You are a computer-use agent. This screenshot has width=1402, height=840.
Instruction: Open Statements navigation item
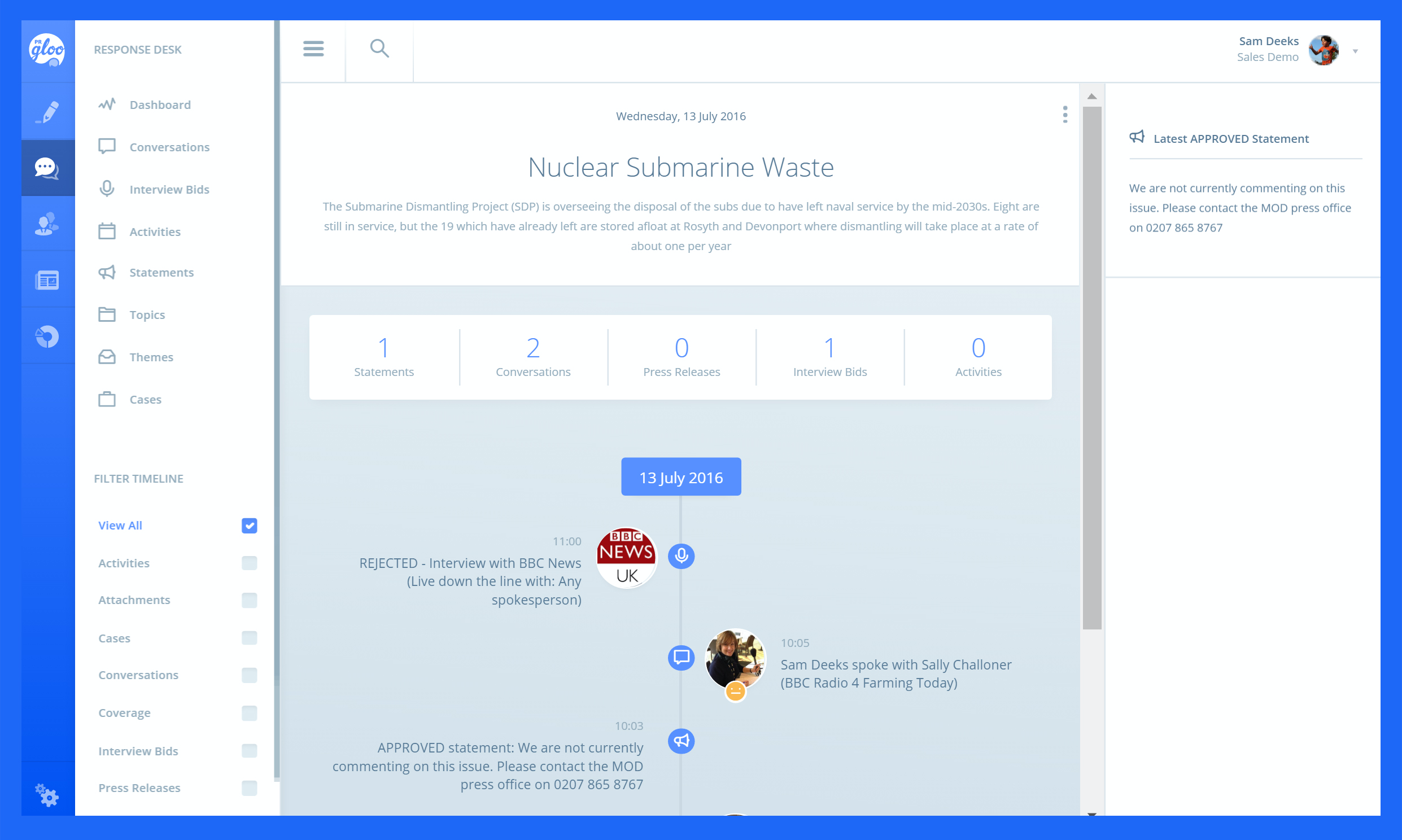tap(161, 273)
